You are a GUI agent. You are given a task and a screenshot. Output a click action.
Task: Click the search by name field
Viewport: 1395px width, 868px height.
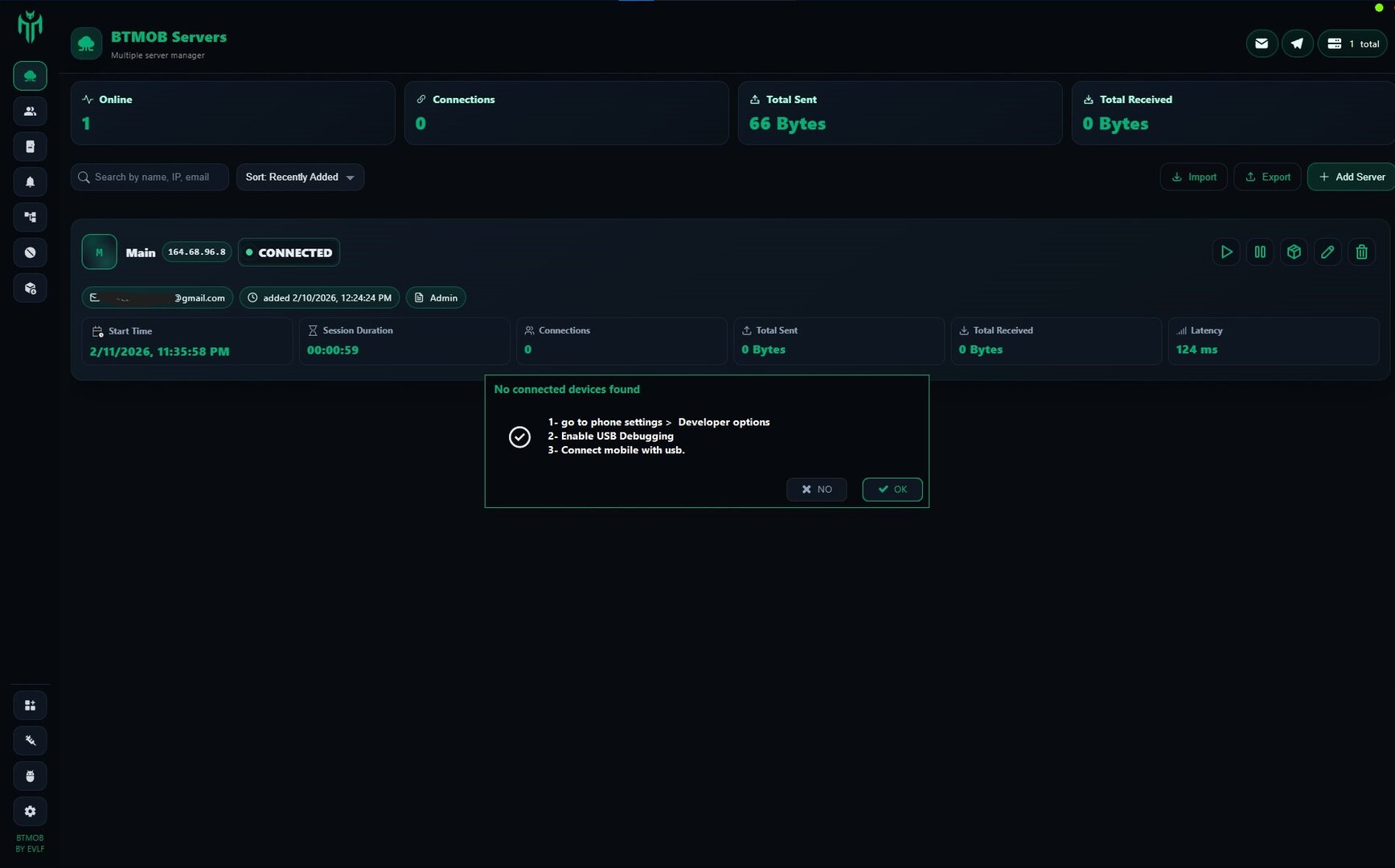tap(151, 178)
